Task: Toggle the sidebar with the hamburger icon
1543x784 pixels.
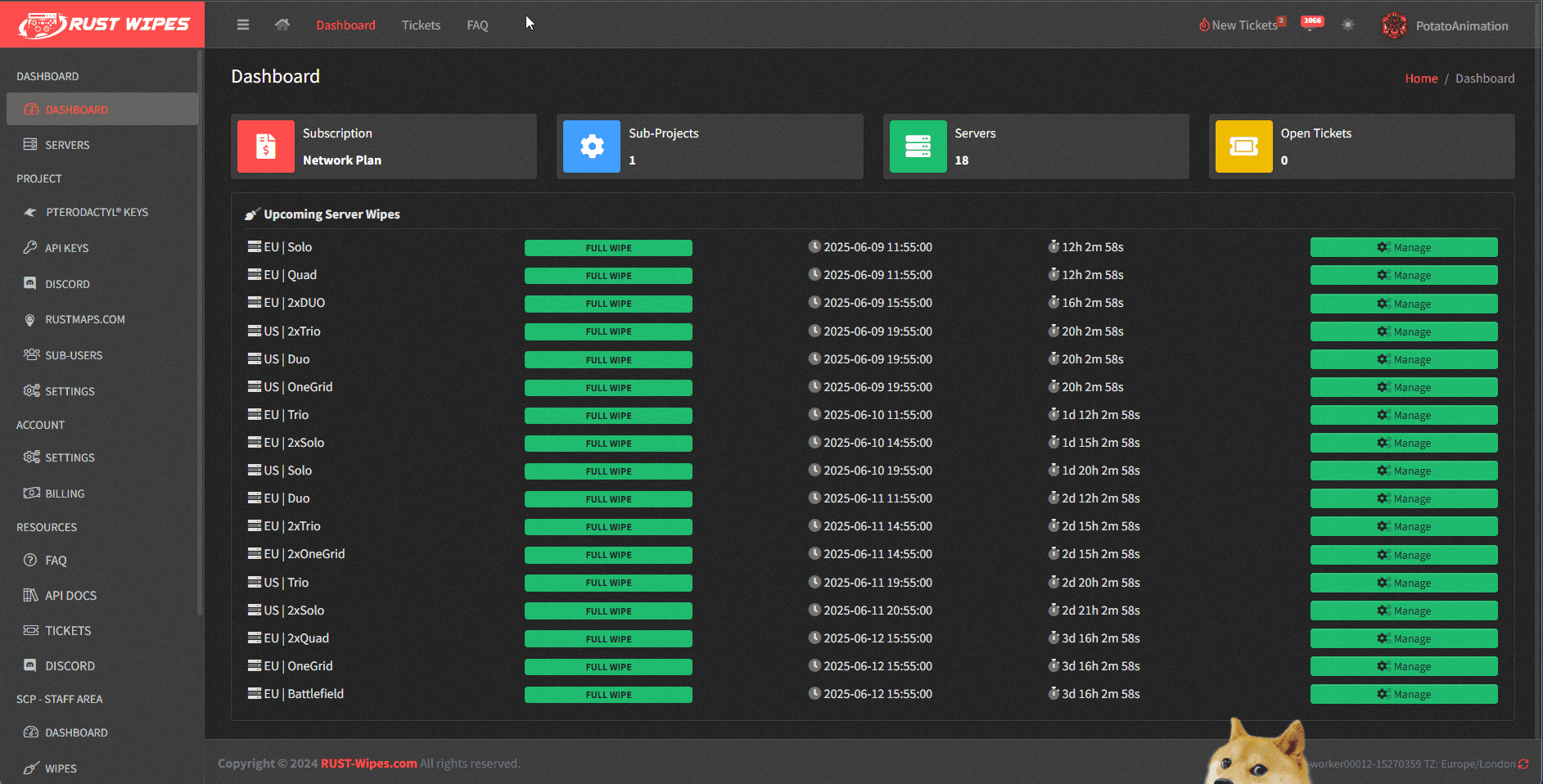Action: pyautogui.click(x=243, y=25)
